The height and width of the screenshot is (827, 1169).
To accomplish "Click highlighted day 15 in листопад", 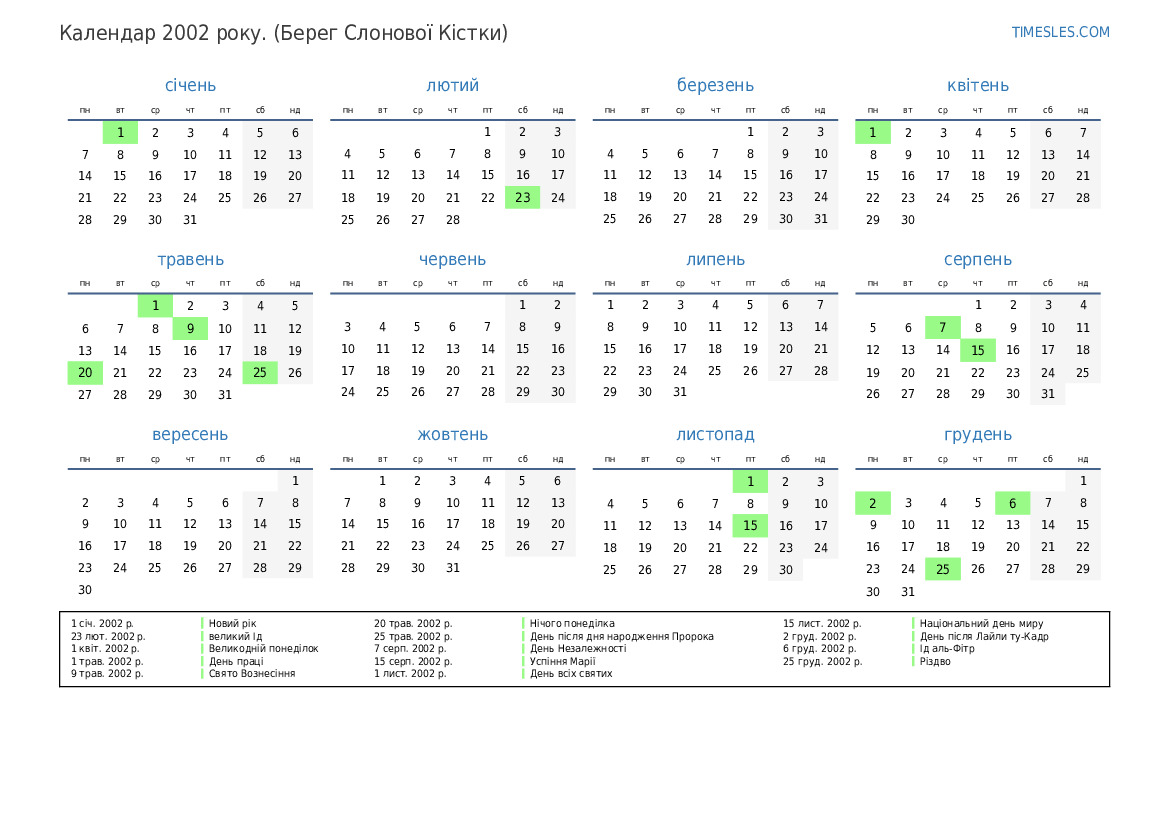I will tap(750, 525).
